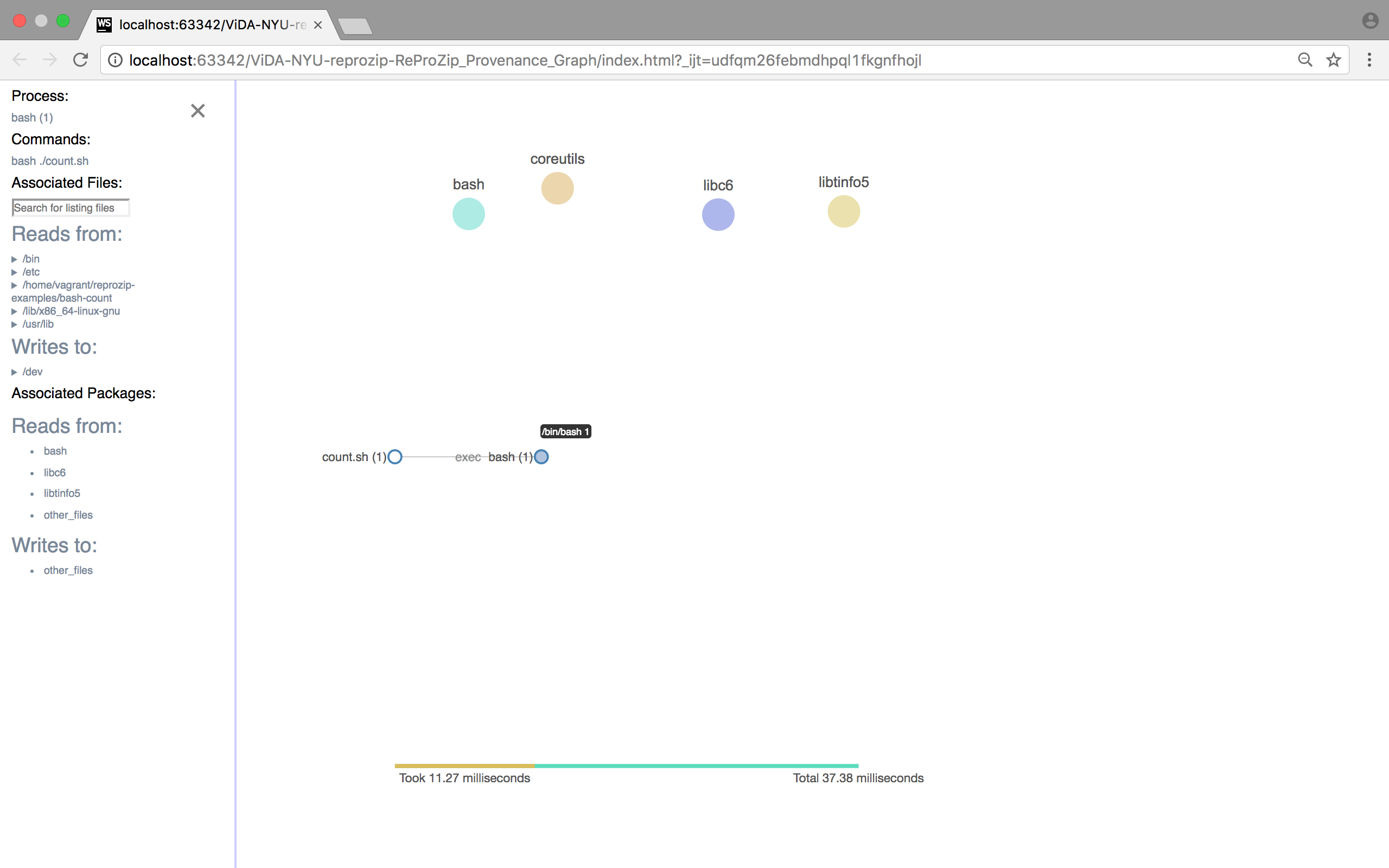Reload the provenance graph page
Viewport: 1389px width, 868px height.
(x=80, y=60)
